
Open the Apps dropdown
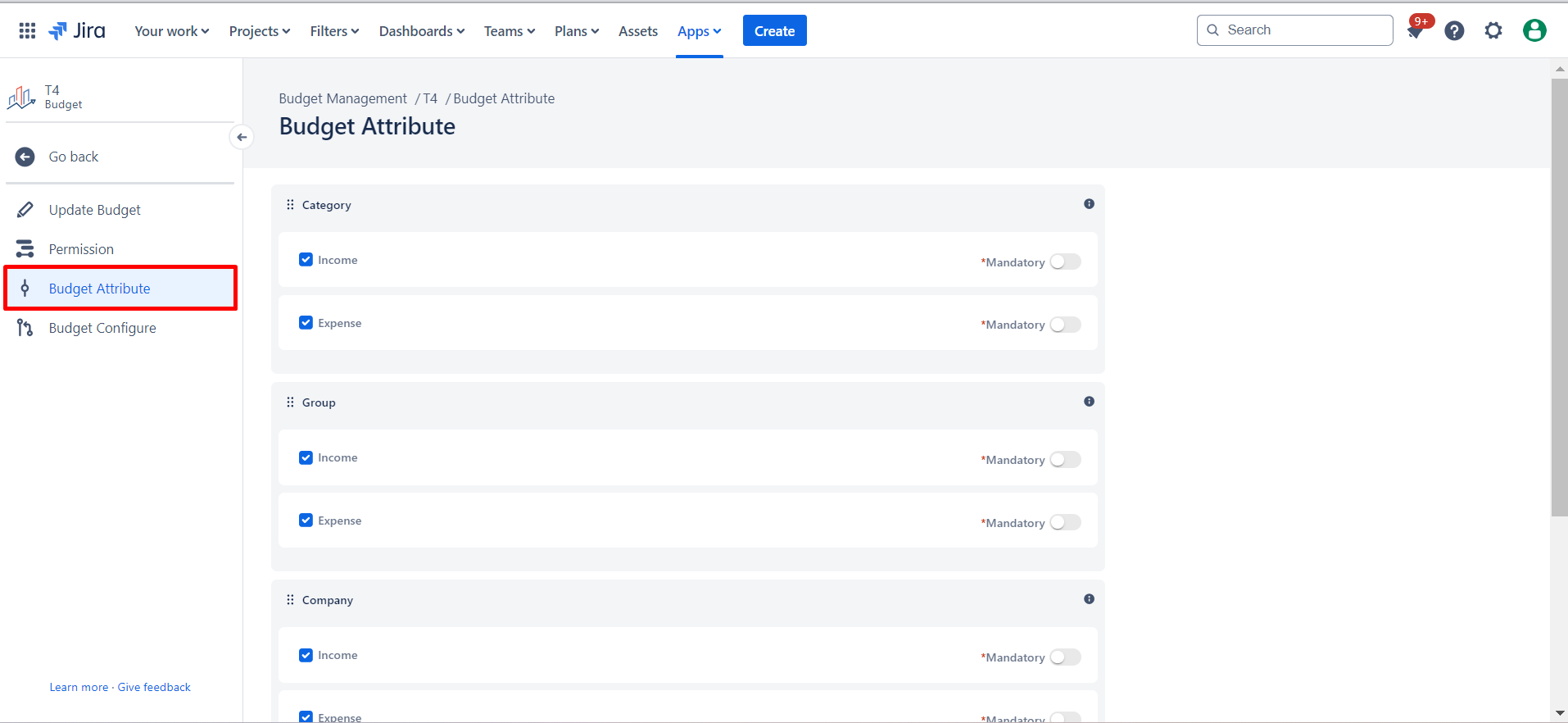700,31
